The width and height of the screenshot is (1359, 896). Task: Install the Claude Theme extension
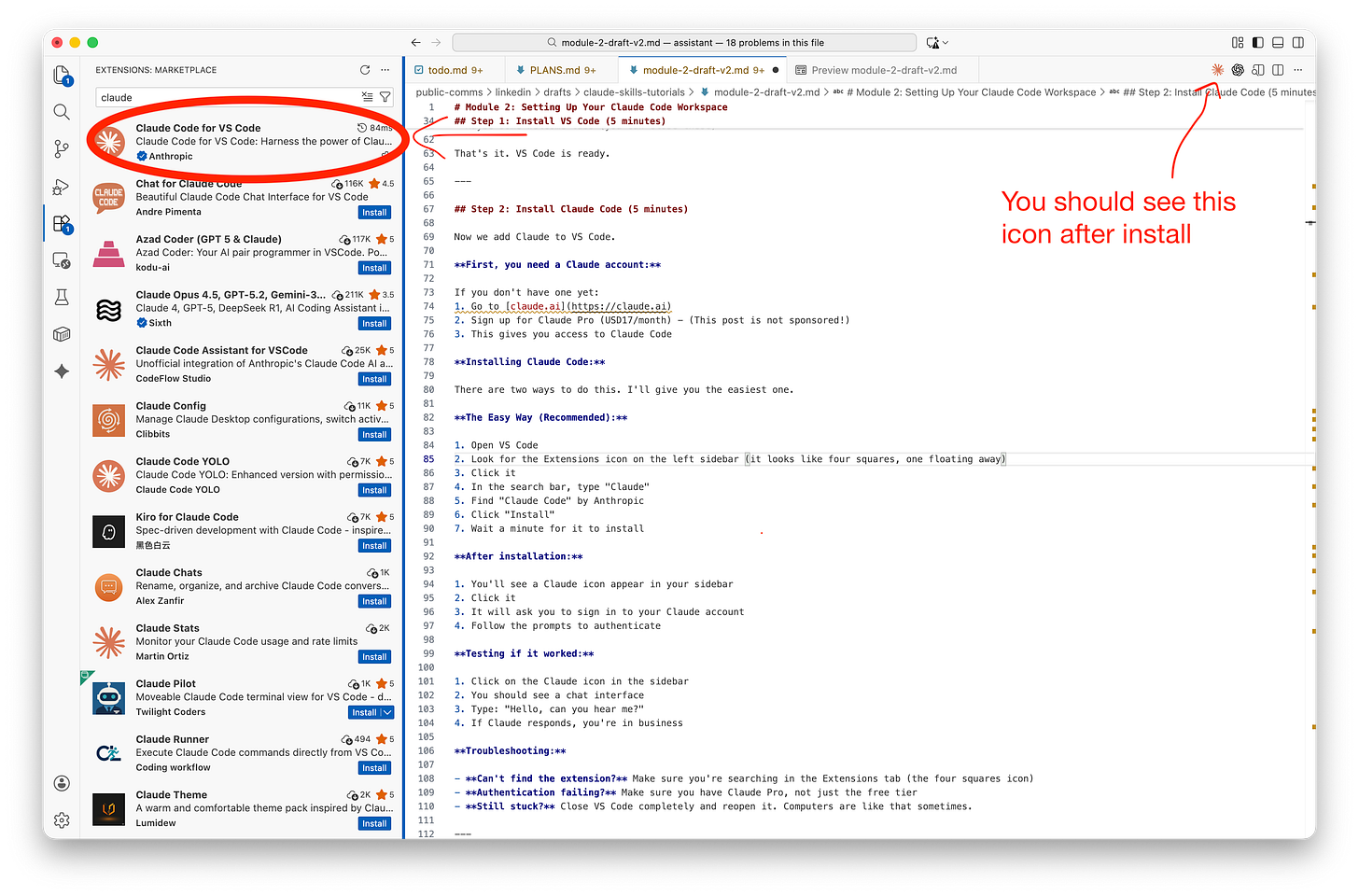374,824
